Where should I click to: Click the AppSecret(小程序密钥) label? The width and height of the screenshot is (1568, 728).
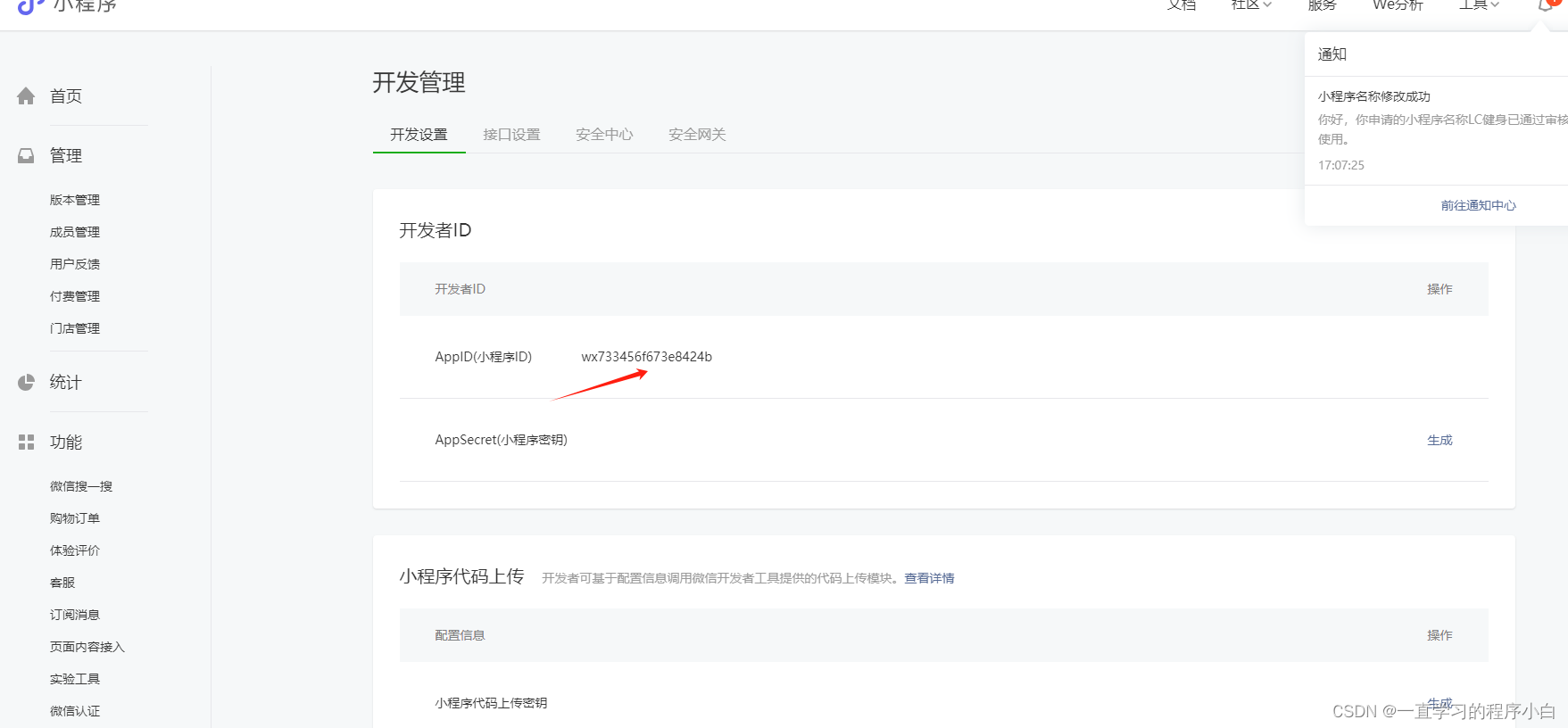click(502, 440)
